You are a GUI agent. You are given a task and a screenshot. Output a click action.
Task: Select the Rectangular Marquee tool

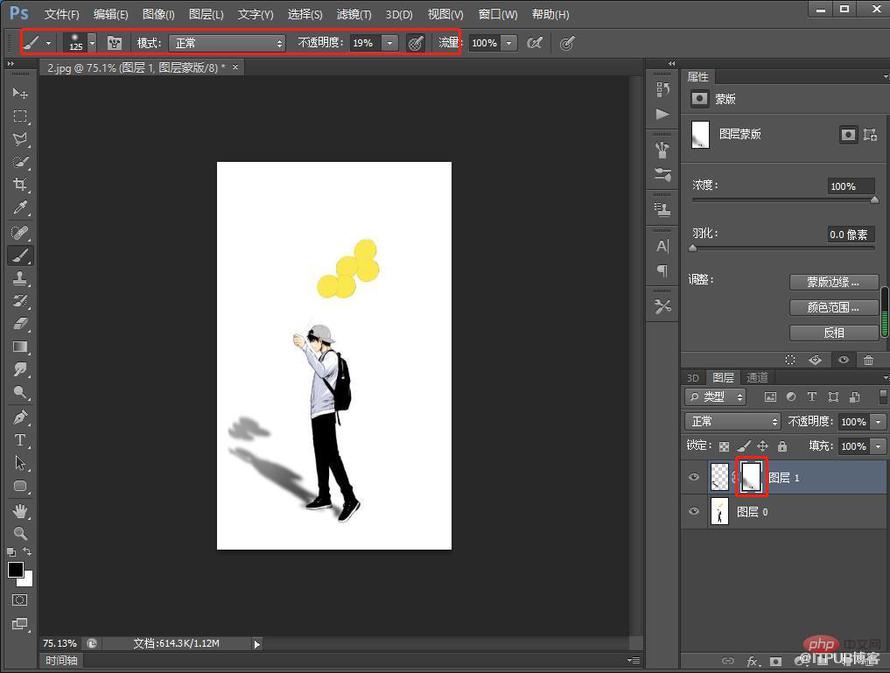click(x=20, y=116)
